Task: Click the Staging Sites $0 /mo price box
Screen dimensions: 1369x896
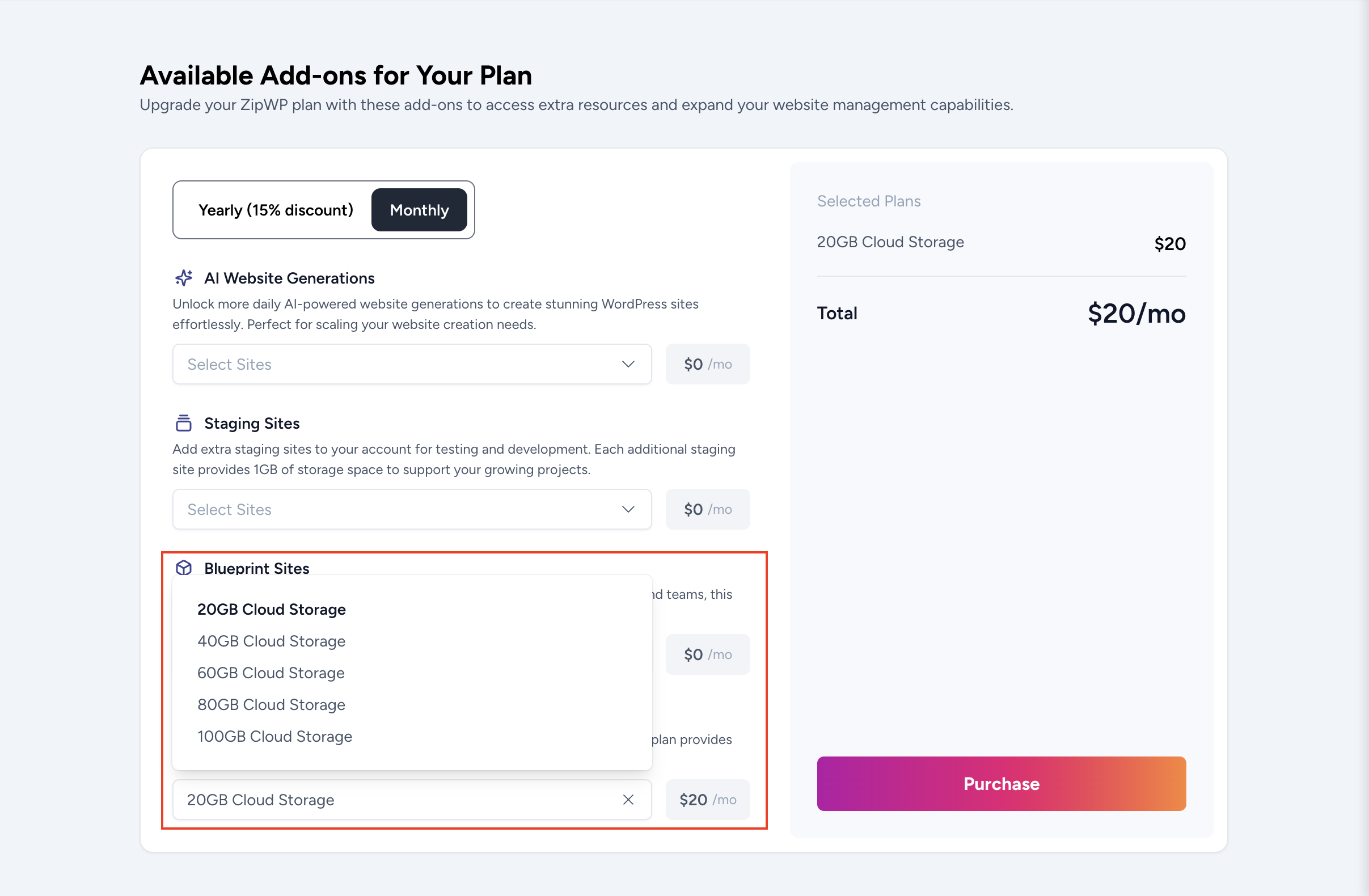Action: pos(708,509)
